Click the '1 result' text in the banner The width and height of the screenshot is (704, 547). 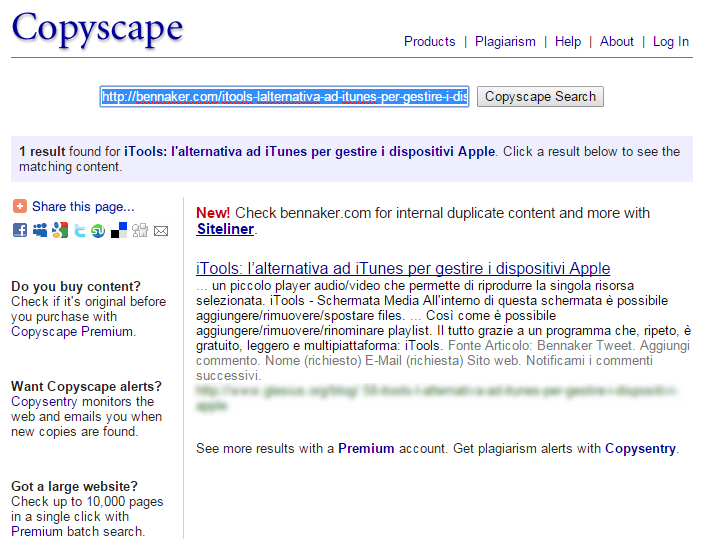42,151
